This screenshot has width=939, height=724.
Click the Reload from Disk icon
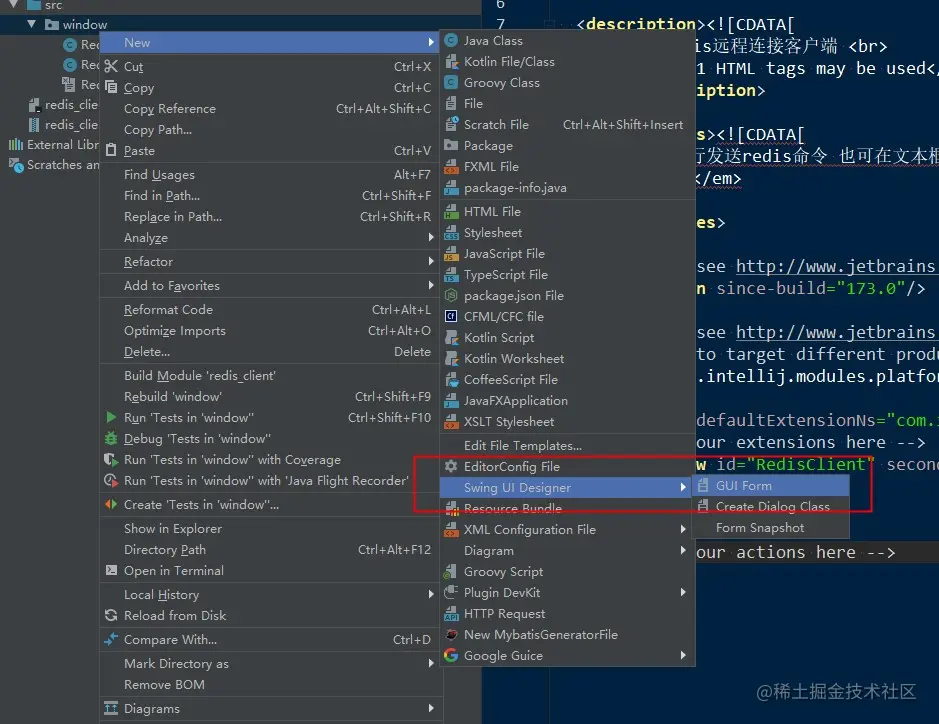(x=111, y=616)
